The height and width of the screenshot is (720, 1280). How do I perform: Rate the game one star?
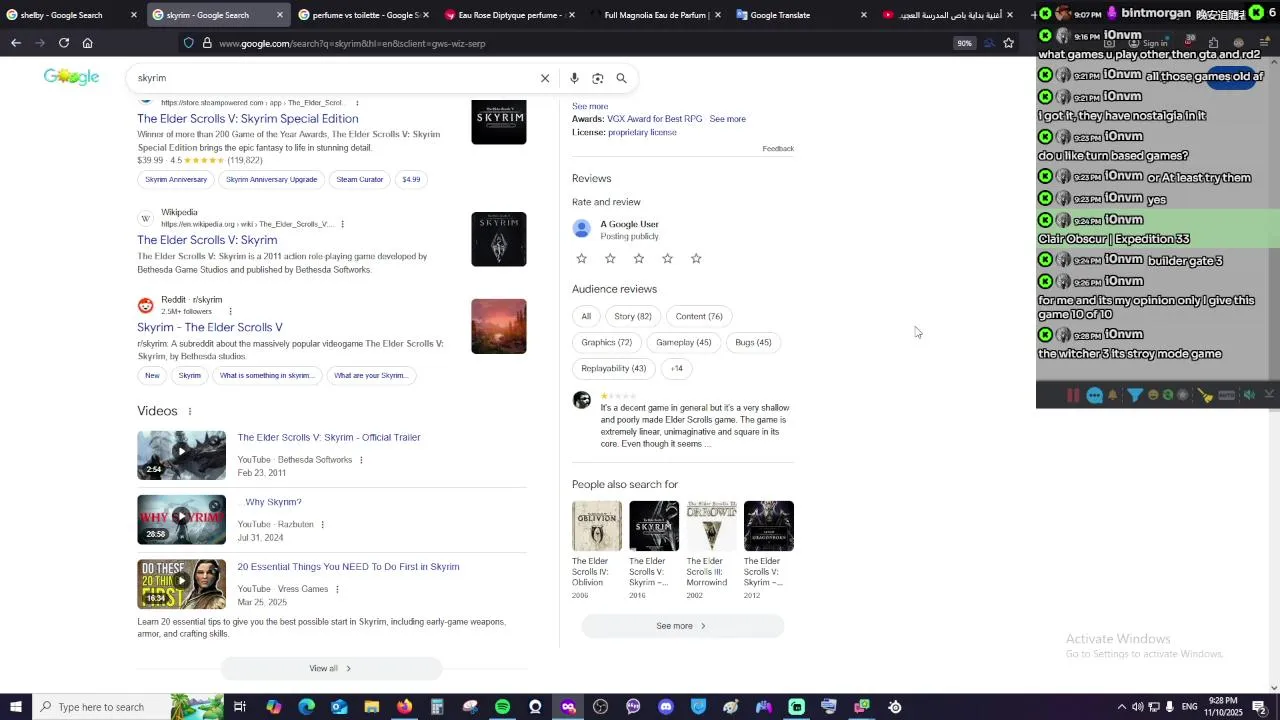coord(581,258)
